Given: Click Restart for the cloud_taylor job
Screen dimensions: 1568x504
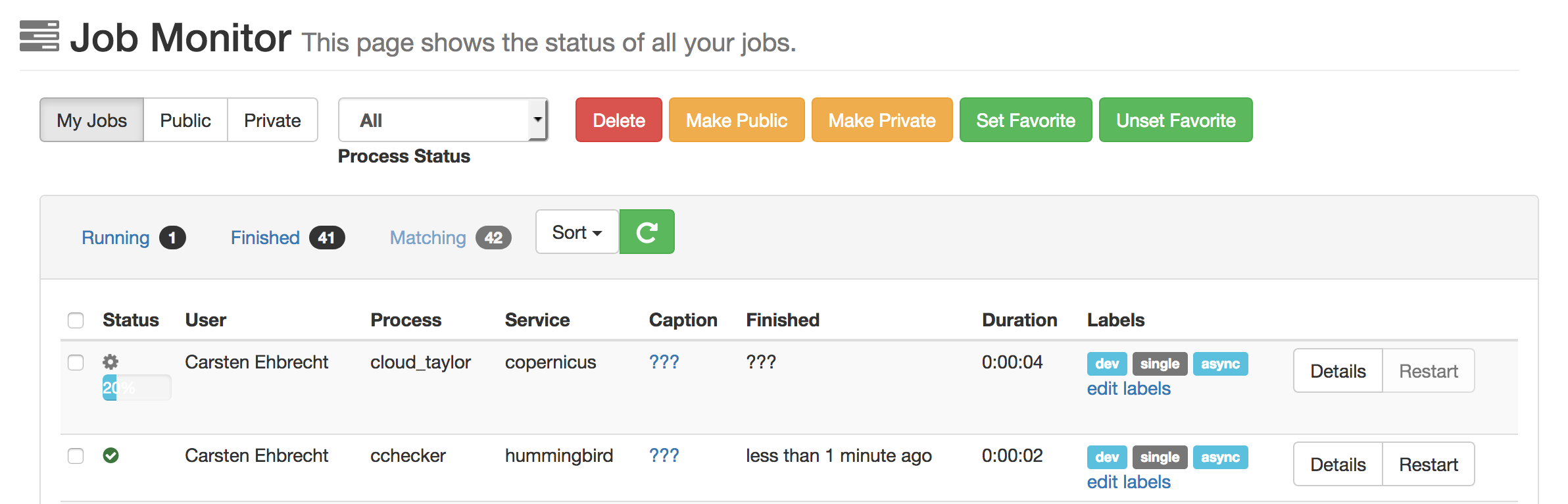Looking at the screenshot, I should (x=1429, y=371).
